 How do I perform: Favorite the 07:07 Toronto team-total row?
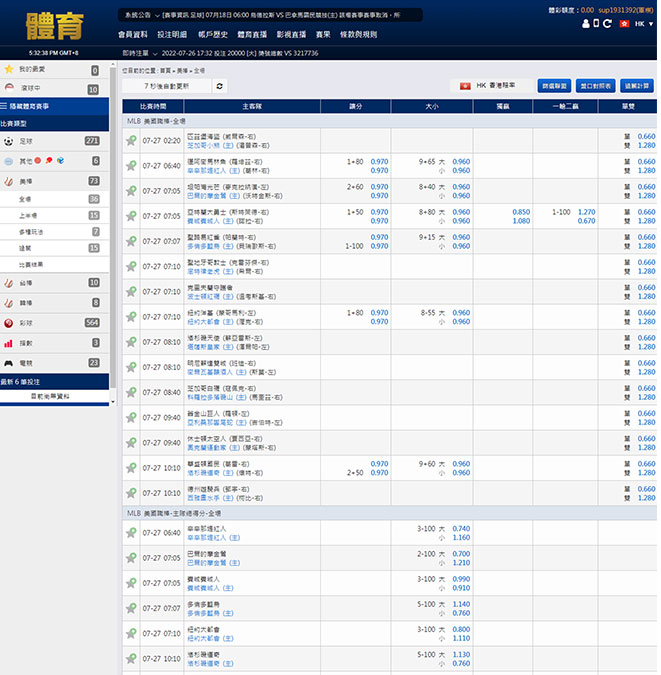[131, 609]
